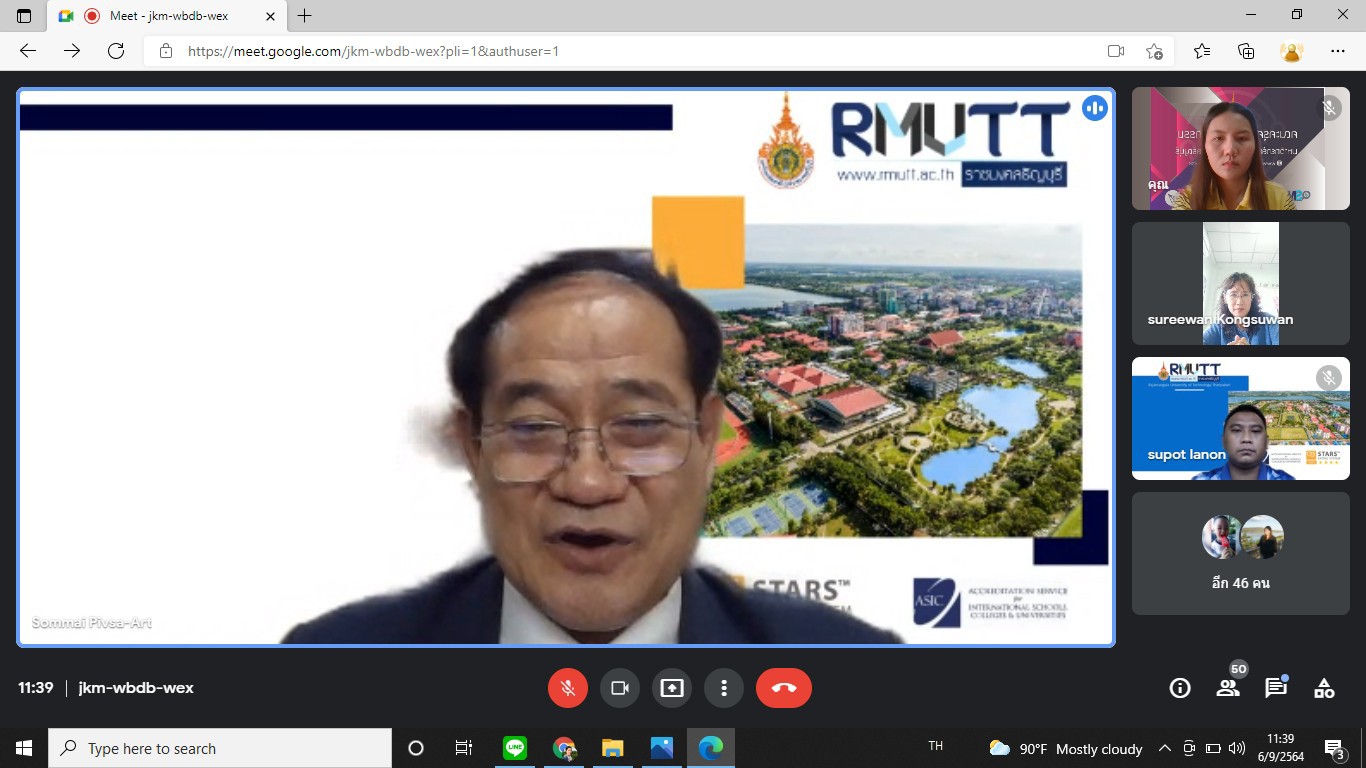Show the participants list of 50 people
This screenshot has width=1366, height=768.
tap(1228, 688)
